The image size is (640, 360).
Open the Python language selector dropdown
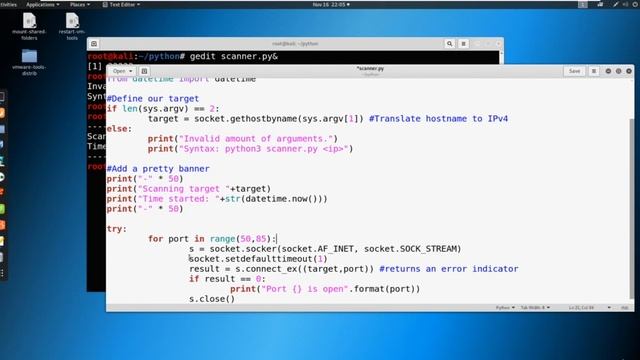click(505, 307)
